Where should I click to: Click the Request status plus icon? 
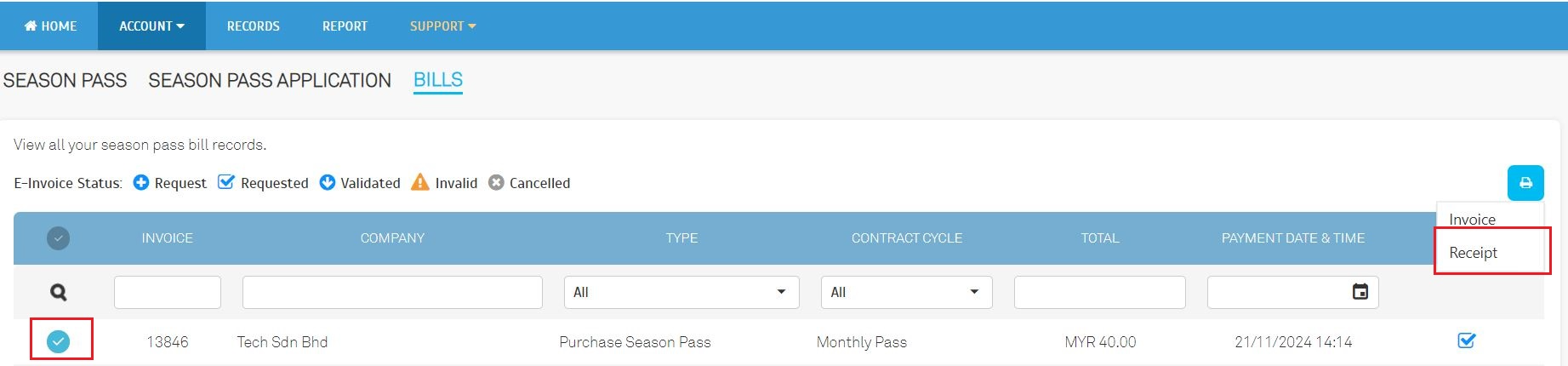click(x=141, y=183)
